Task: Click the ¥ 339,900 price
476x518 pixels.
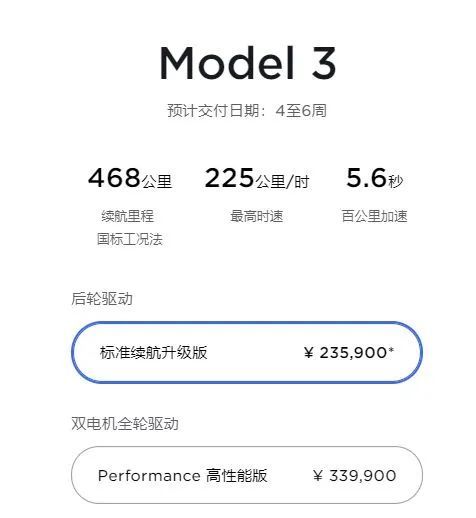Action: pyautogui.click(x=355, y=475)
